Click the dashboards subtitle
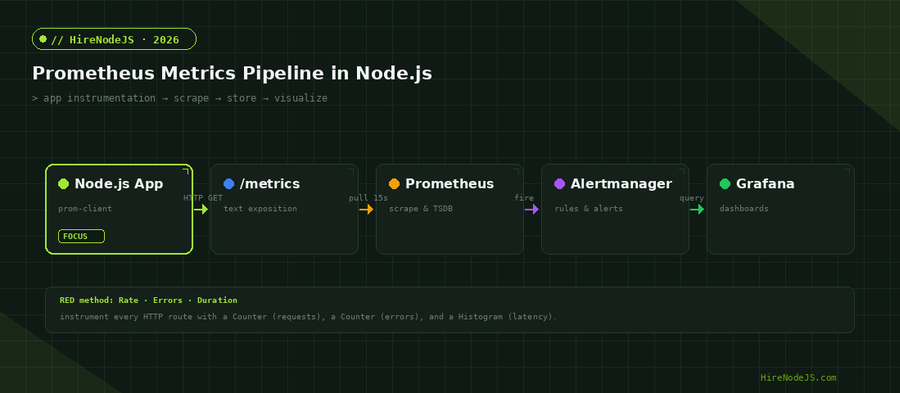The image size is (900, 393). 744,209
